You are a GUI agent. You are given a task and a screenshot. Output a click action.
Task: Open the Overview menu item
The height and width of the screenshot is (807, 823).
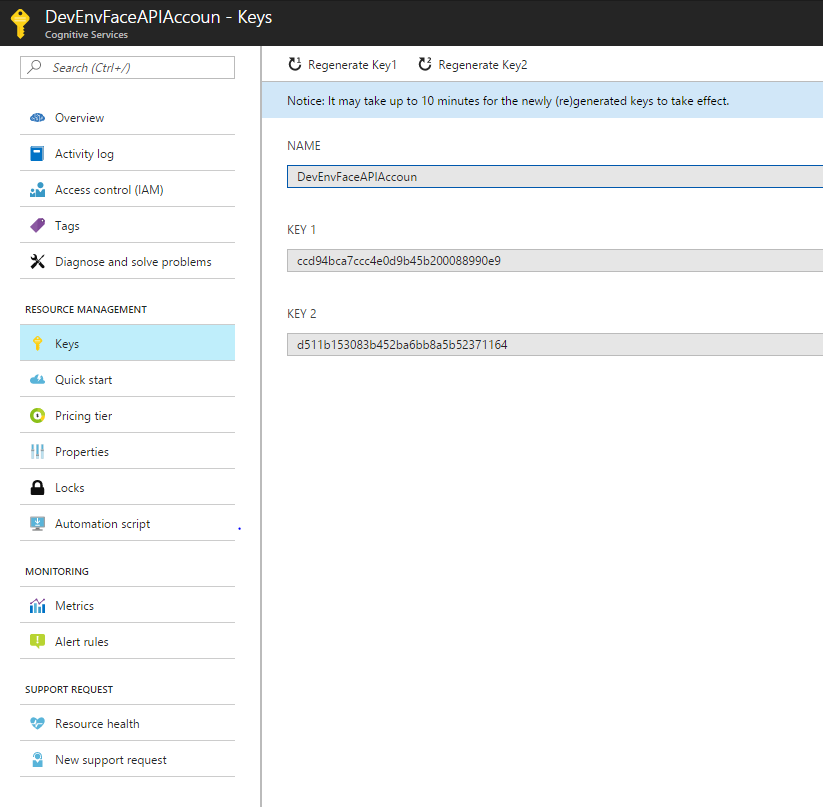pos(128,118)
